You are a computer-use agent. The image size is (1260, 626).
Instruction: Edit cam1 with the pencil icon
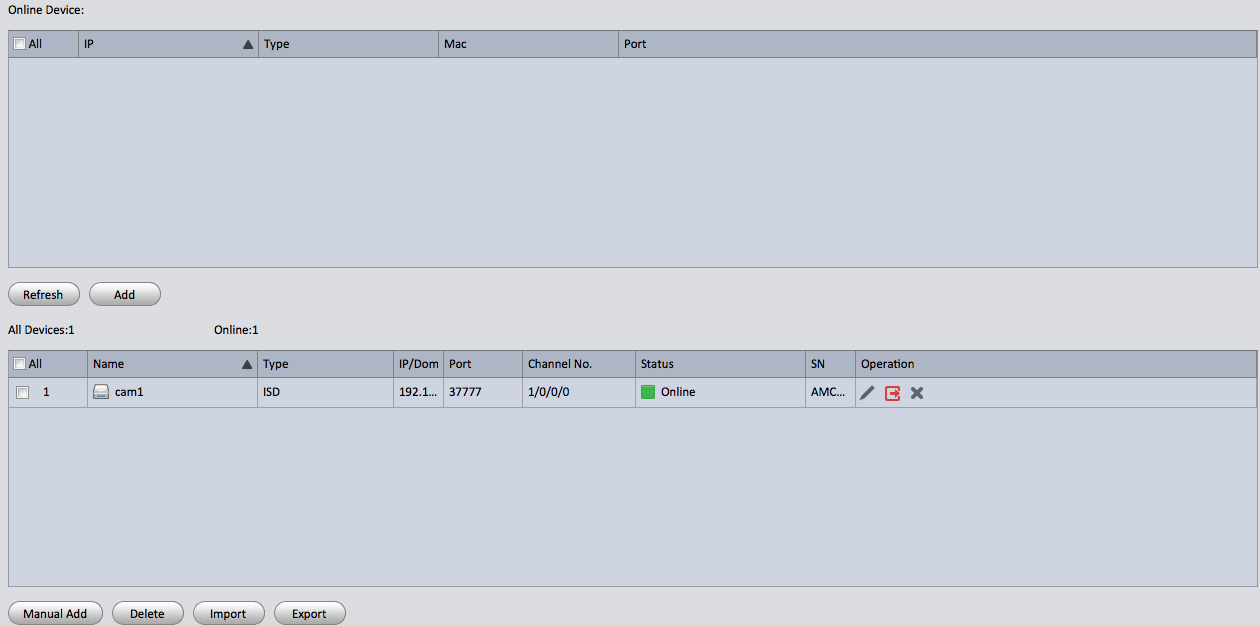click(x=867, y=393)
